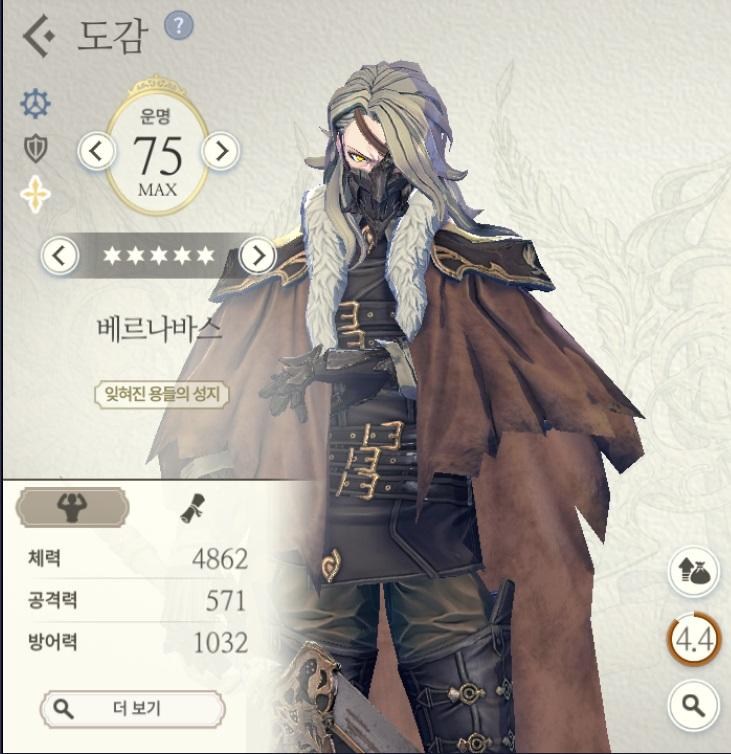Image resolution: width=731 pixels, height=754 pixels.
Task: Go back using the arrow beside 도감
Action: [38, 36]
